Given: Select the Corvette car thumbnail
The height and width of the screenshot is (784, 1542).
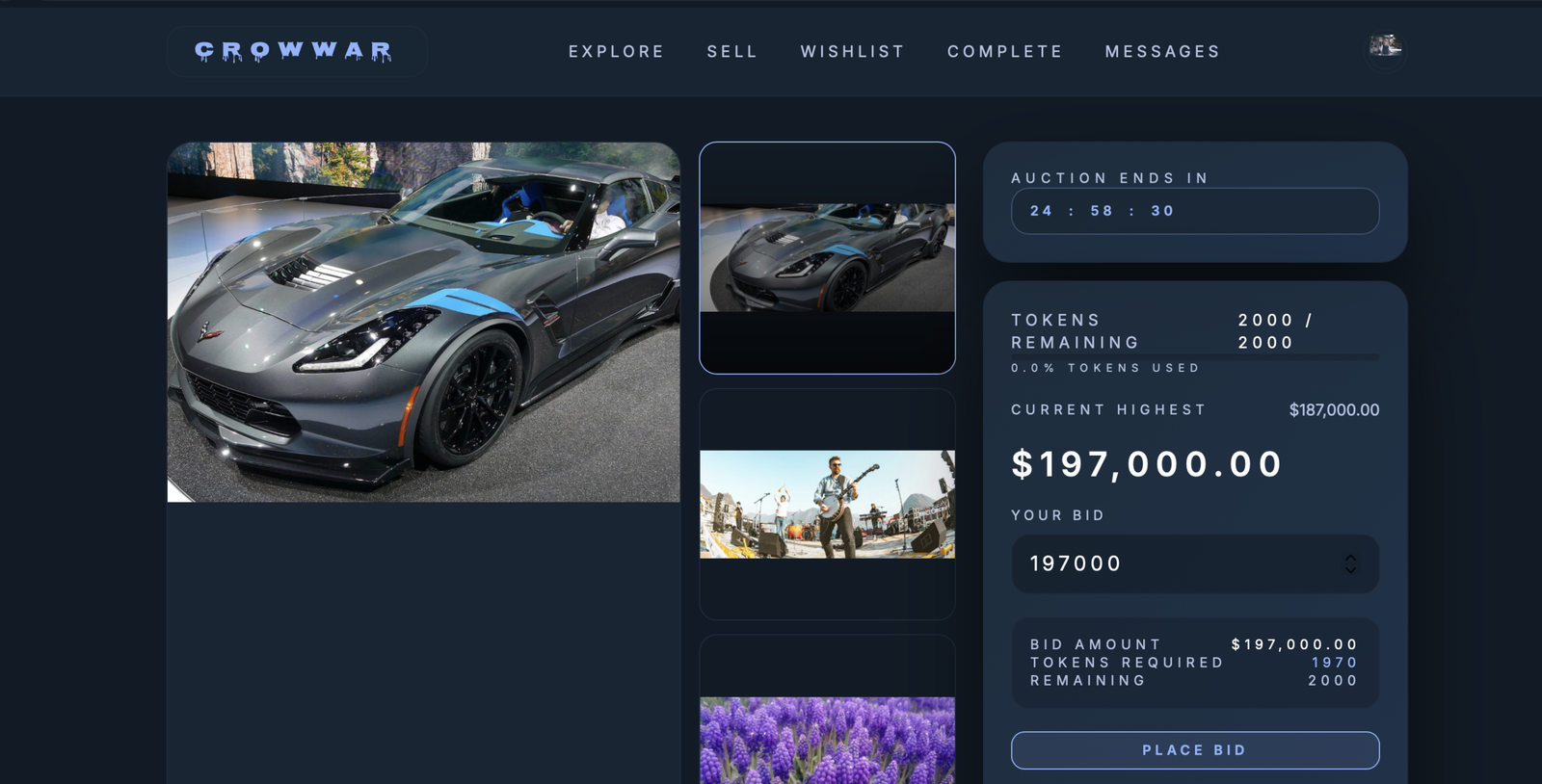Looking at the screenshot, I should (x=827, y=258).
